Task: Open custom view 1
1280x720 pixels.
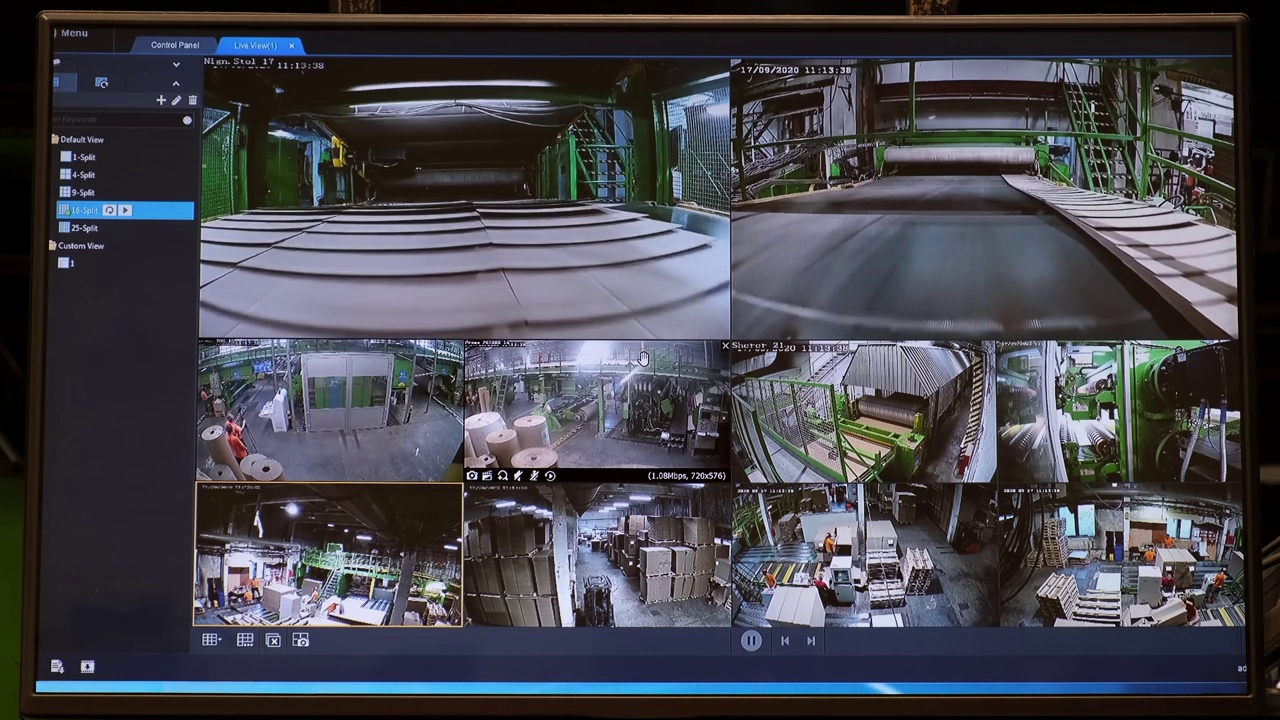Action: (x=67, y=263)
